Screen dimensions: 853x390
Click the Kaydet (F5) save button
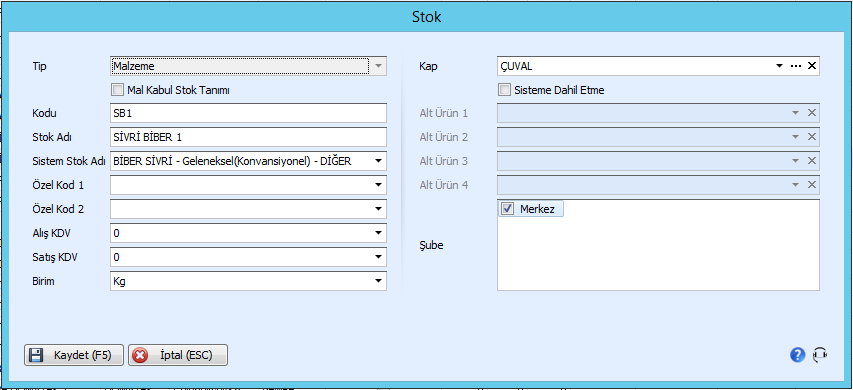[74, 355]
